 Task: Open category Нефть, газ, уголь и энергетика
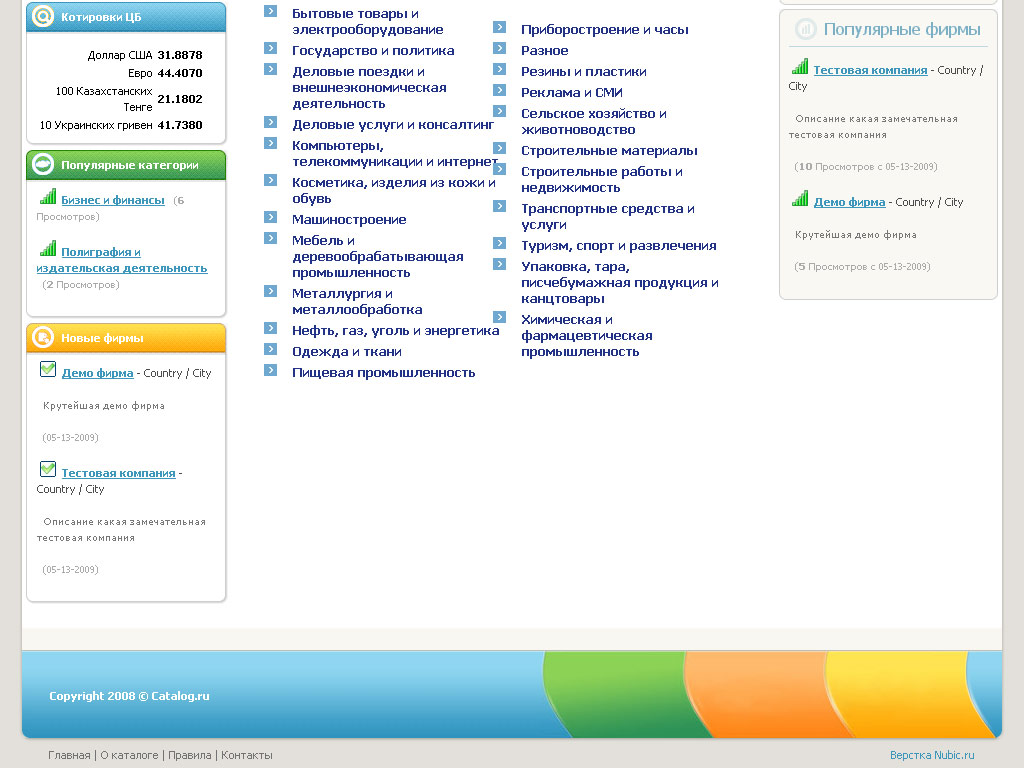(x=395, y=330)
